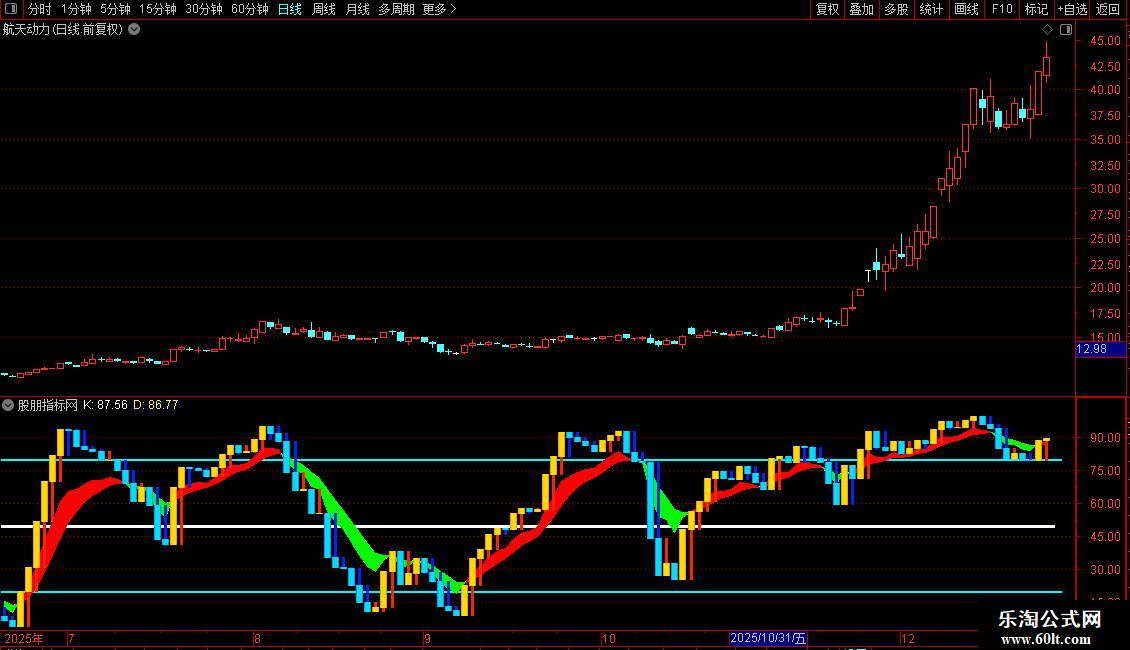The height and width of the screenshot is (650, 1130).
Task: Click month 12 on the time axis
Action: point(908,638)
